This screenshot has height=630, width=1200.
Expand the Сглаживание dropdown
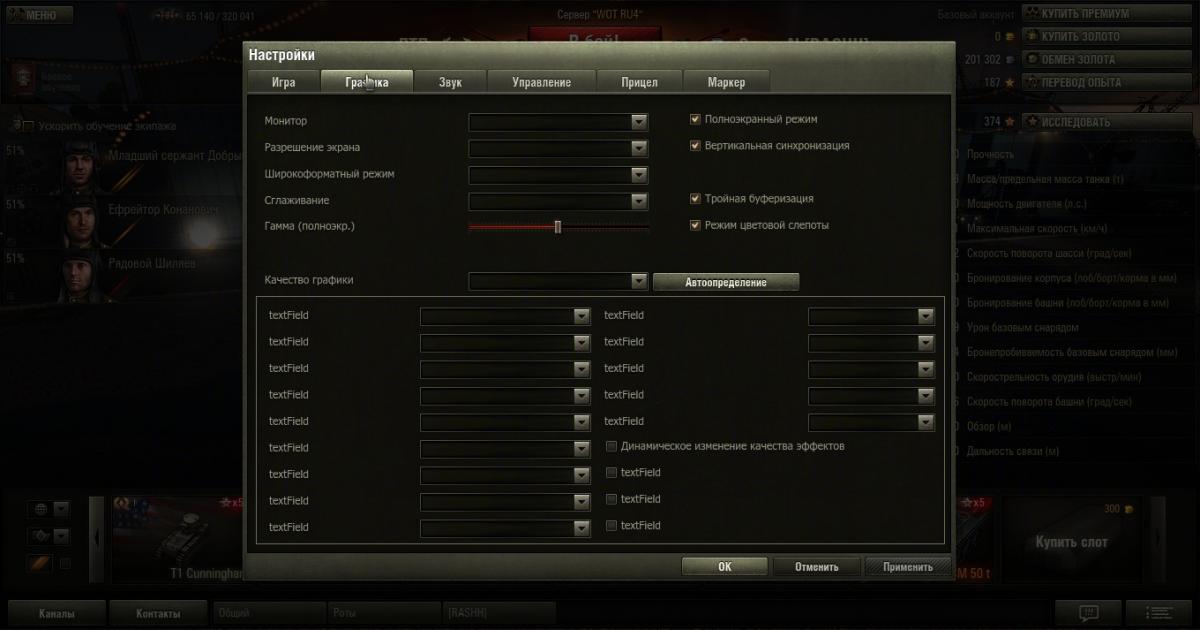(559, 201)
